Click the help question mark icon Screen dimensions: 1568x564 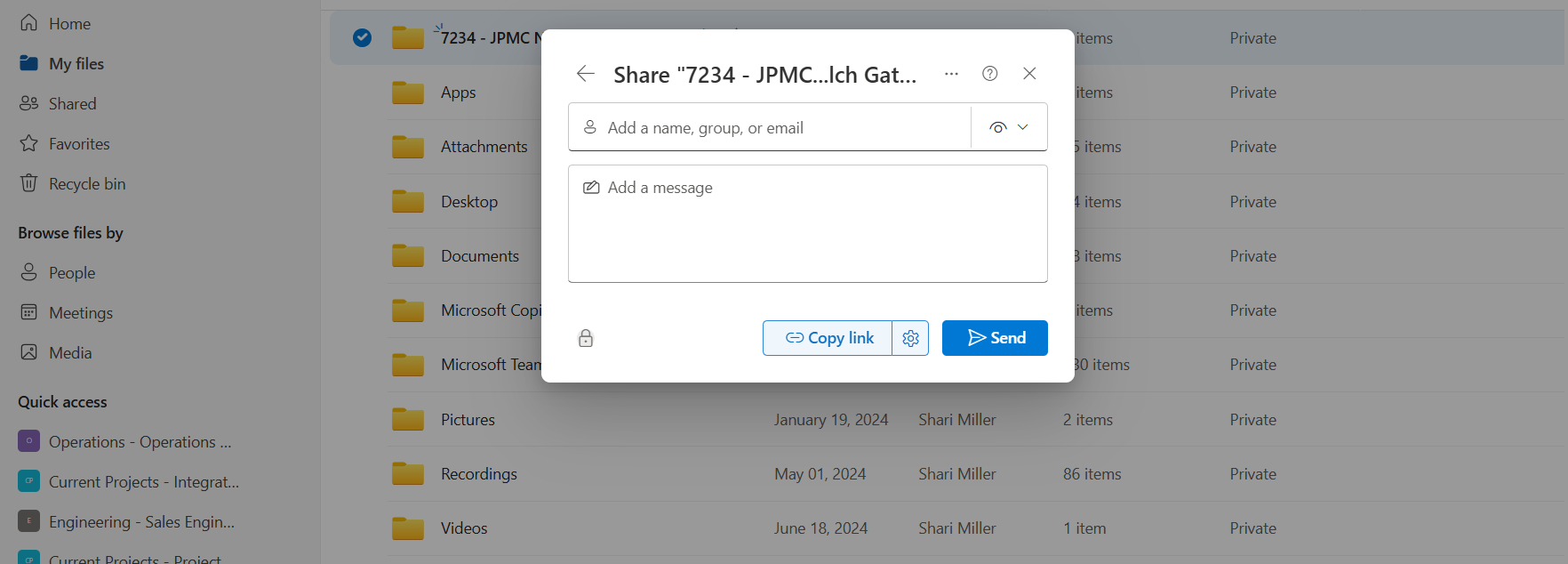click(x=989, y=74)
